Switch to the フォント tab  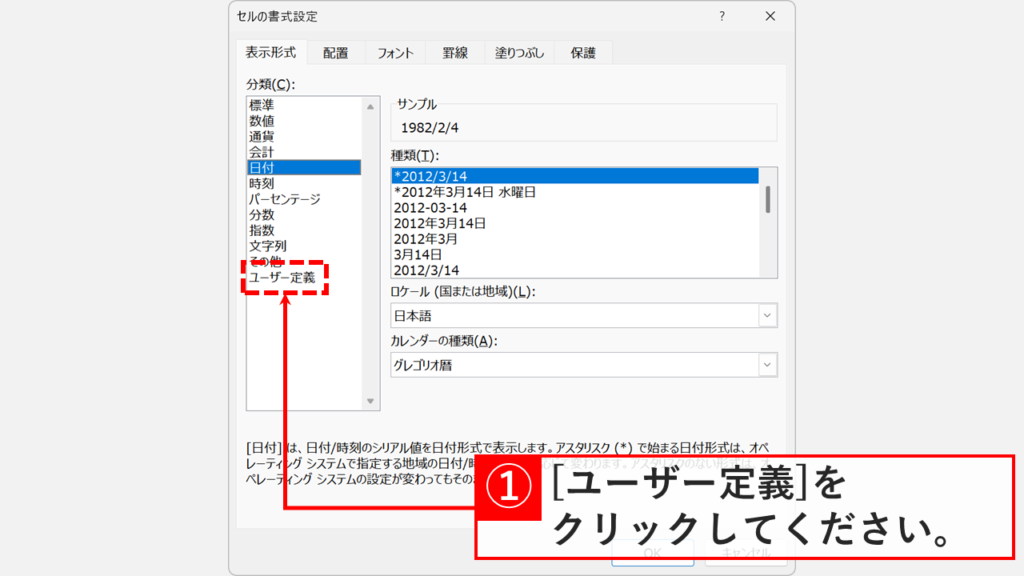pyautogui.click(x=396, y=51)
